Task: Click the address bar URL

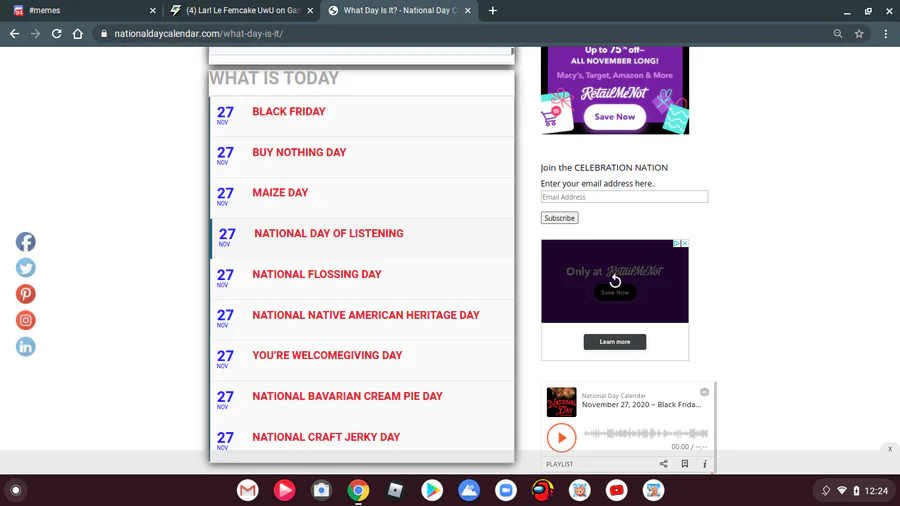Action: [x=198, y=34]
